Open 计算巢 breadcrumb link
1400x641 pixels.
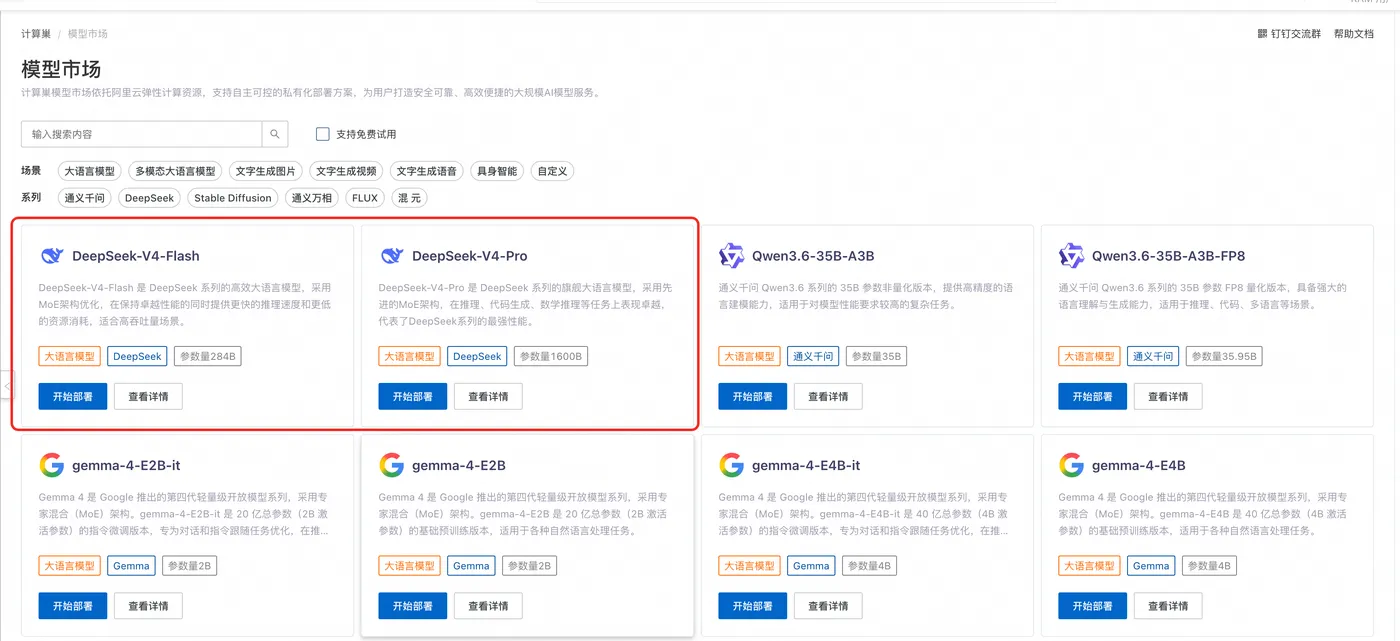click(x=36, y=34)
